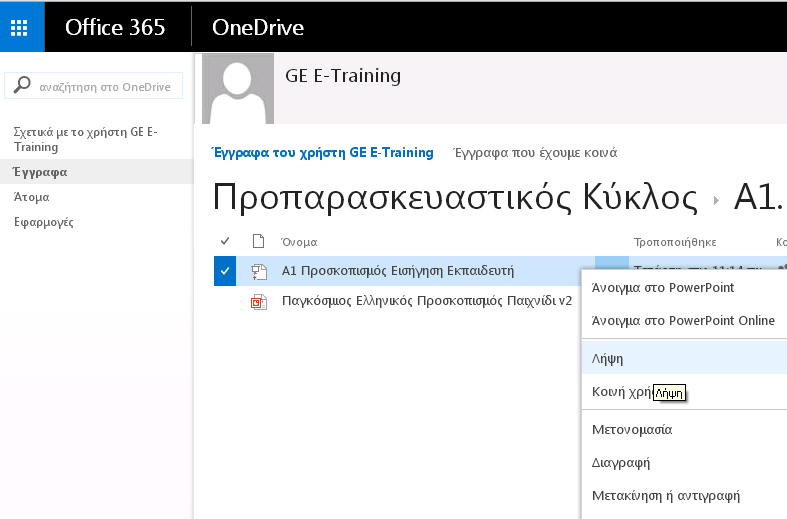Click the GE E-Training profile name
787x519 pixels.
[343, 76]
